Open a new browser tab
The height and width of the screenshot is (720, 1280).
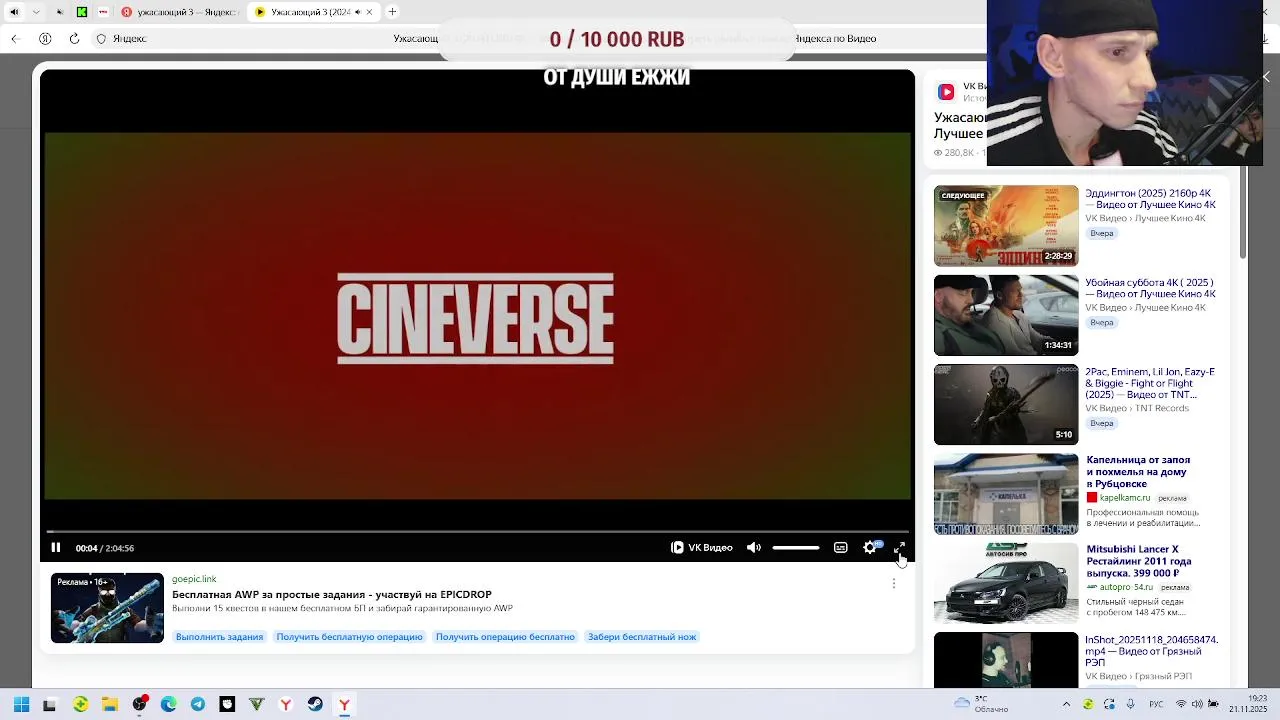[392, 12]
